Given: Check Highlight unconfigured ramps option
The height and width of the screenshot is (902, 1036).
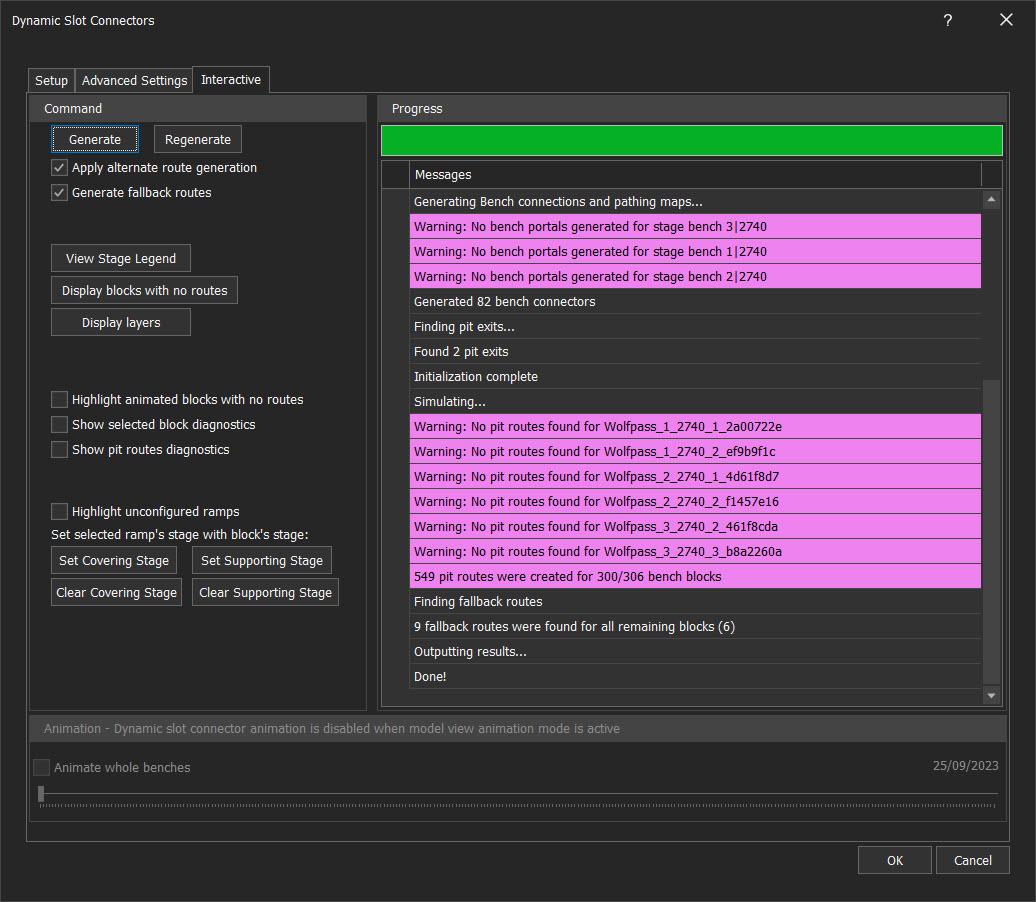Looking at the screenshot, I should point(60,512).
